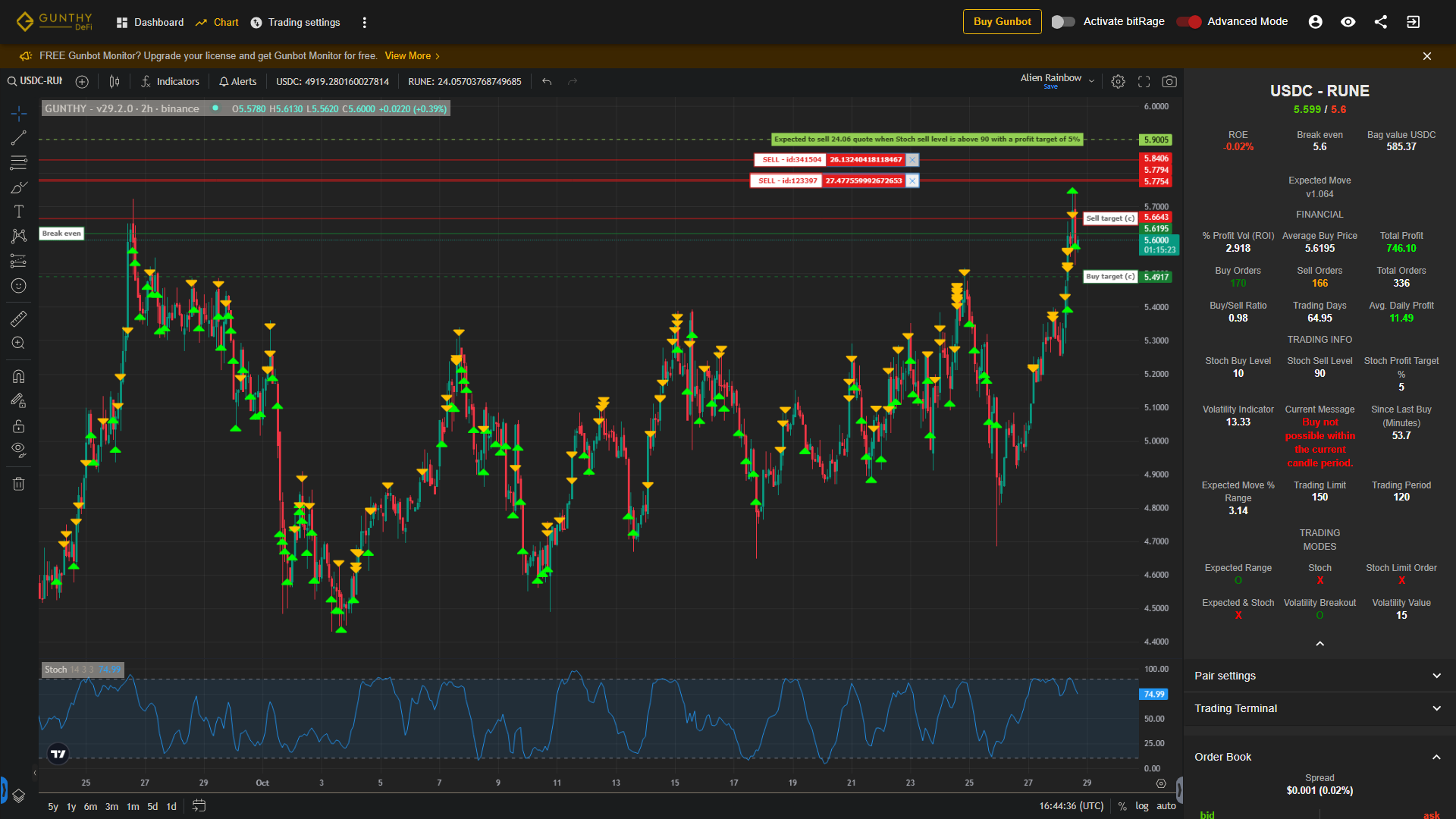1456x819 pixels.
Task: Open the Fibonacci retracement tool
Action: (19, 163)
